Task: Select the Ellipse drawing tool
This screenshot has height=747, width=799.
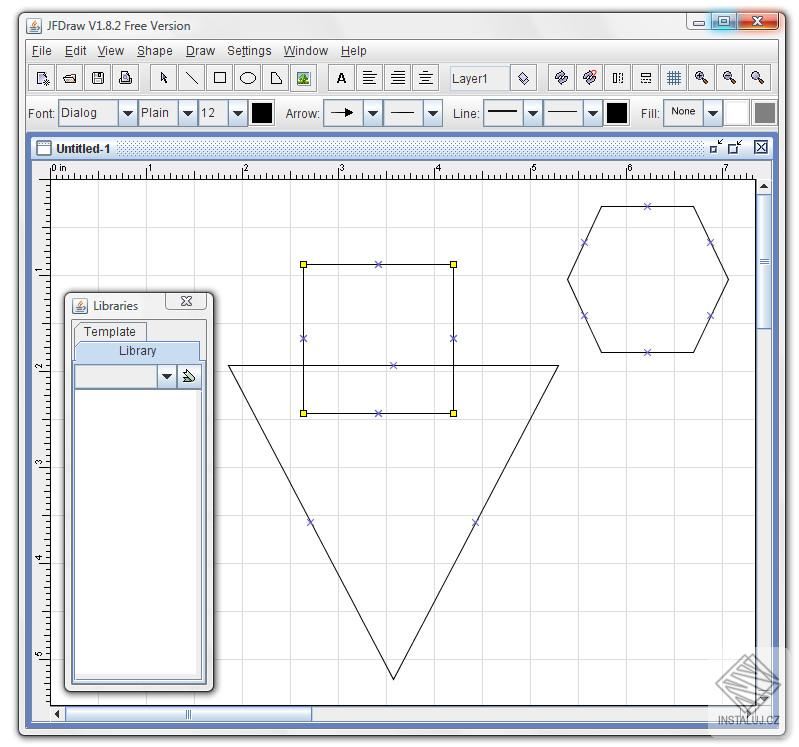Action: click(248, 78)
